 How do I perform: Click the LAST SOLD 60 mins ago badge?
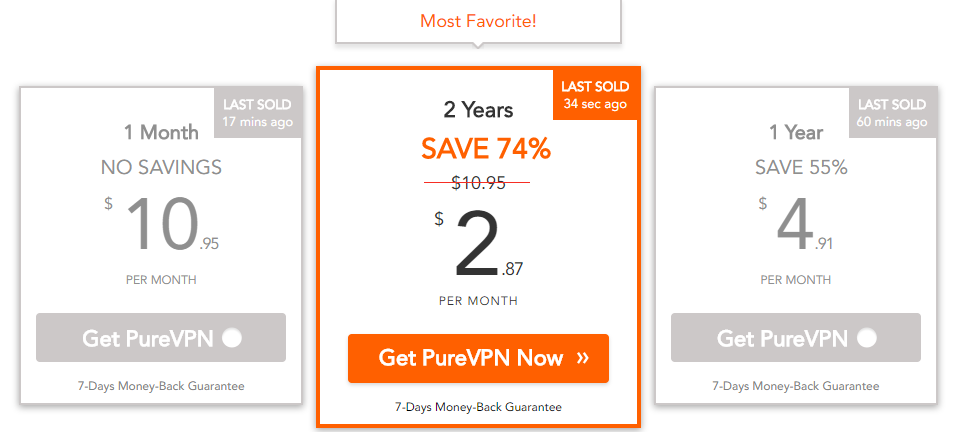click(892, 113)
